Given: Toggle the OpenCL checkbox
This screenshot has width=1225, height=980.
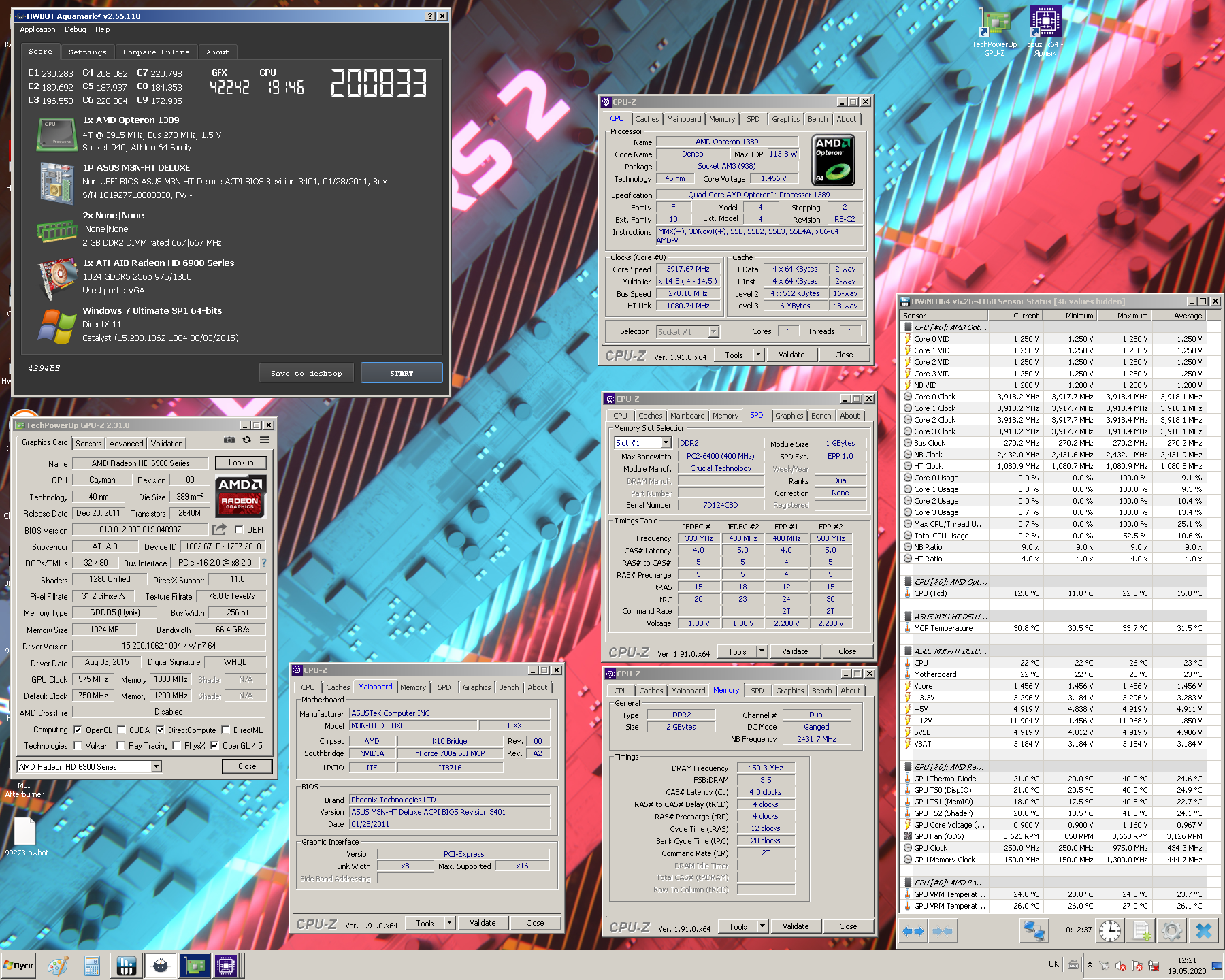Looking at the screenshot, I should pyautogui.click(x=78, y=730).
